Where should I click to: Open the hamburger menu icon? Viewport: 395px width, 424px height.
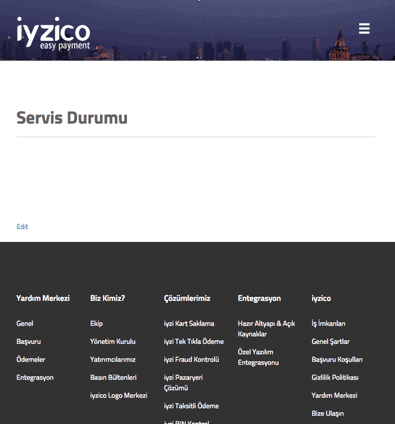tap(364, 29)
